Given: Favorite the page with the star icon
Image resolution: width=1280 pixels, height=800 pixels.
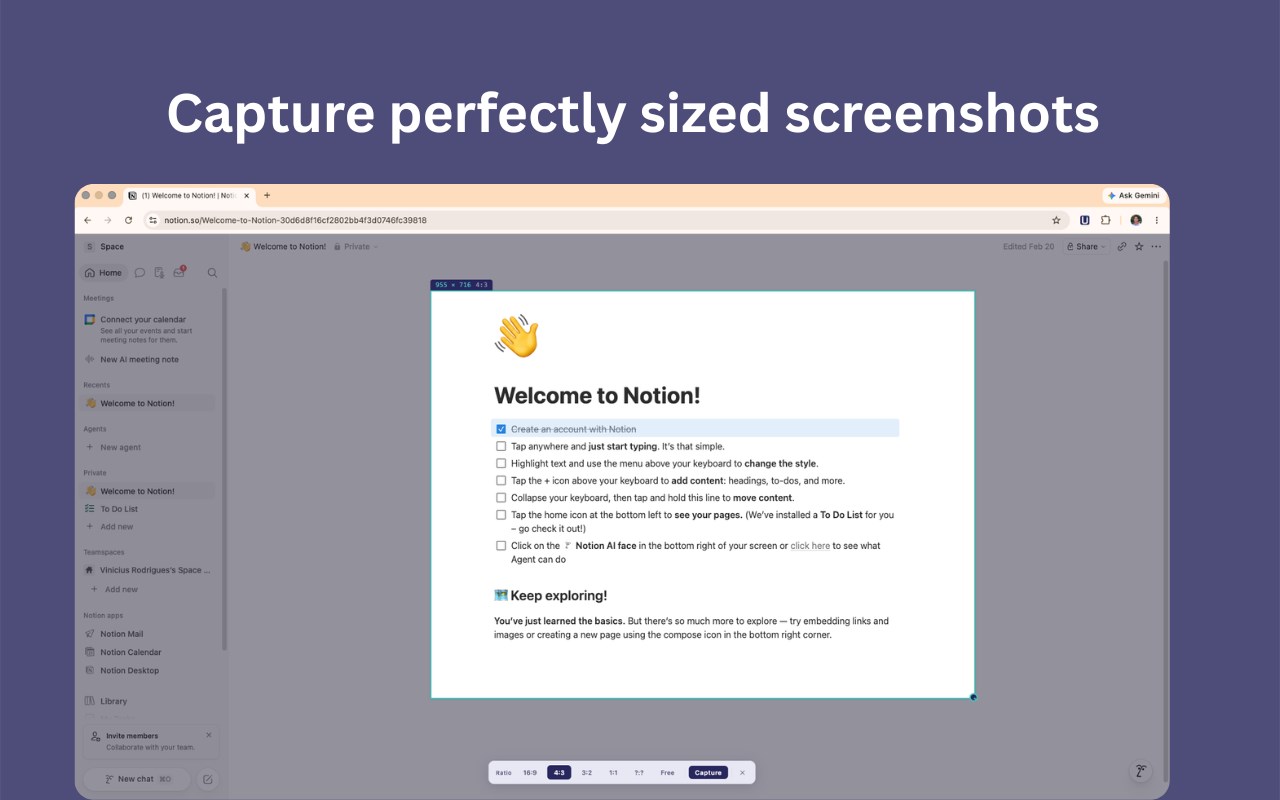Looking at the screenshot, I should tap(1139, 246).
